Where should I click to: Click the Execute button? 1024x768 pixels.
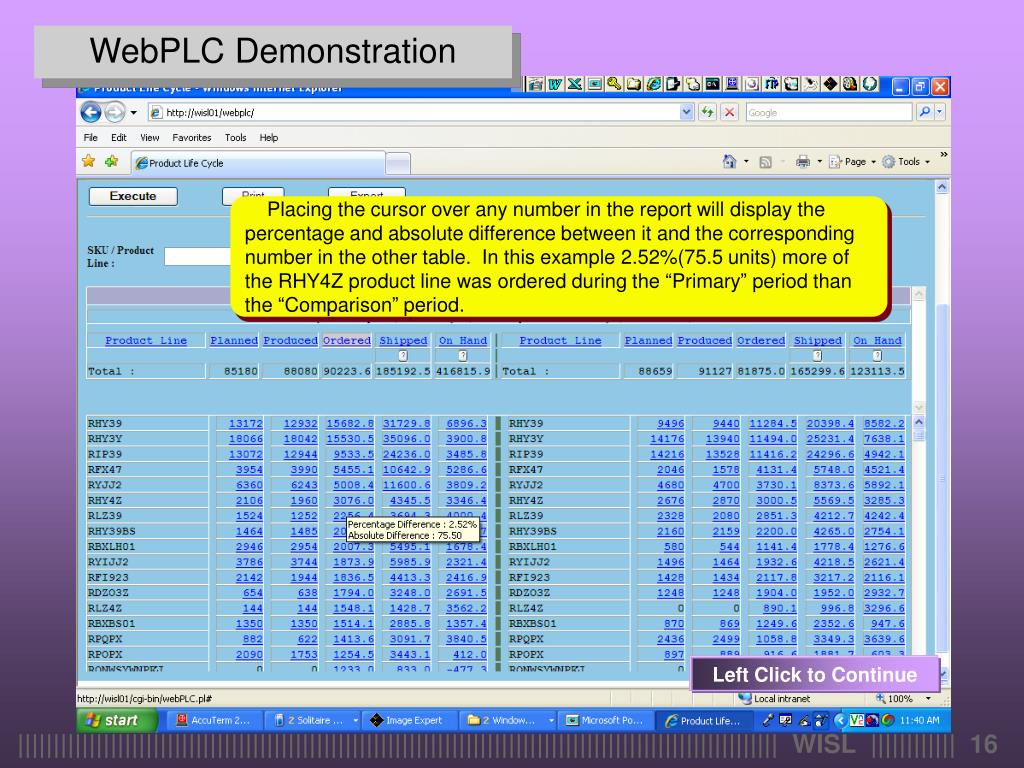point(133,197)
